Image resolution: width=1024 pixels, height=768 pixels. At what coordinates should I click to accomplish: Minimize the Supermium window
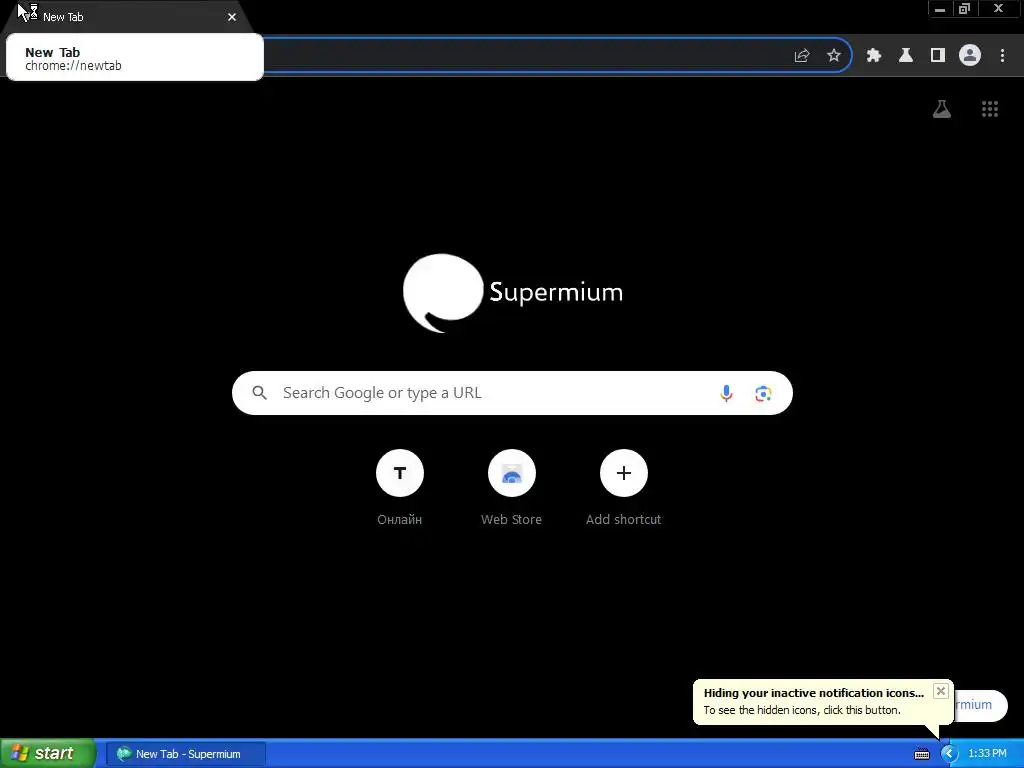tap(940, 8)
